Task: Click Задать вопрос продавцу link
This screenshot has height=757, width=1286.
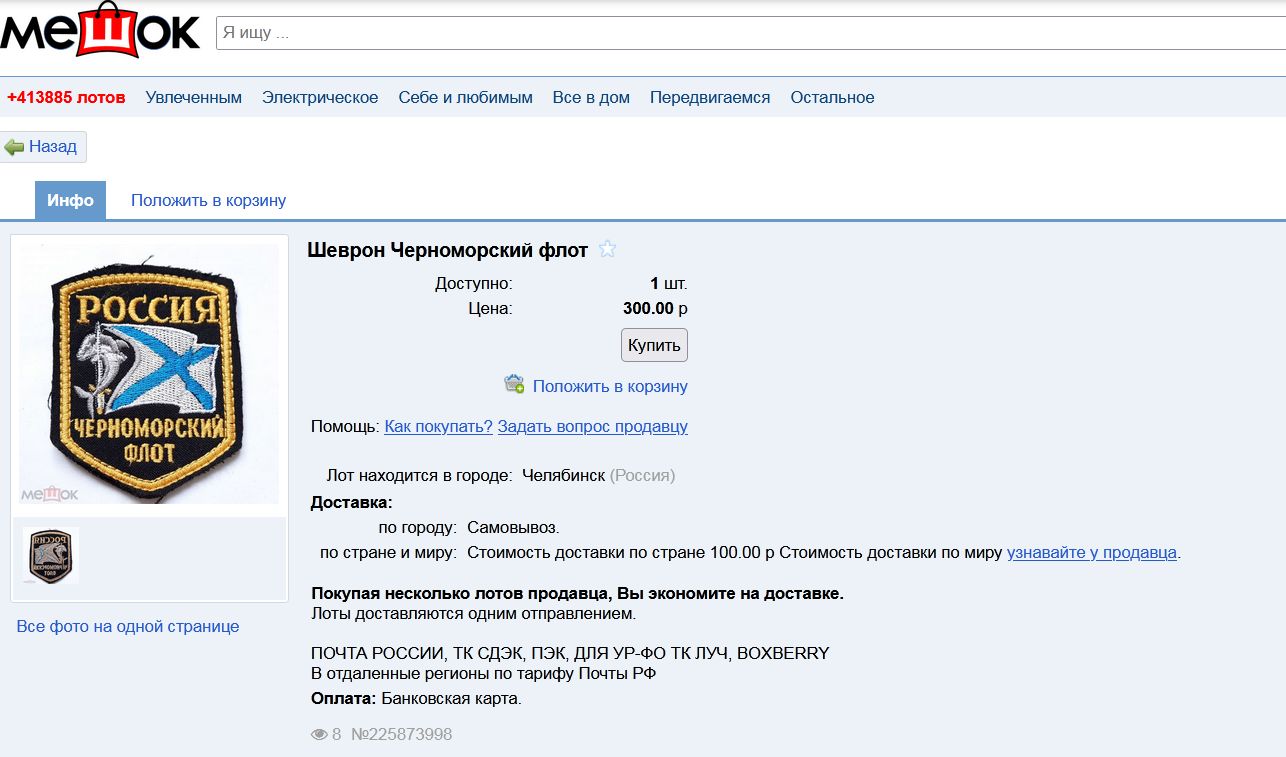Action: tap(592, 427)
